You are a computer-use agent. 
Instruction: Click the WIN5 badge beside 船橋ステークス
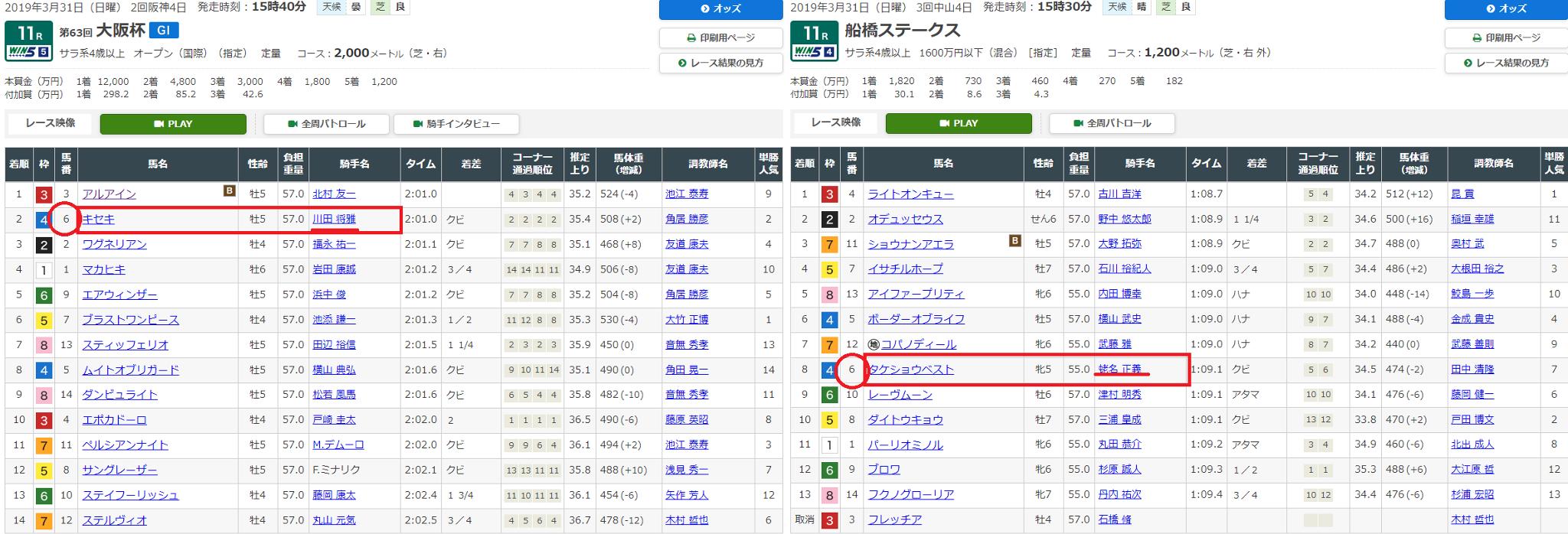click(x=814, y=52)
